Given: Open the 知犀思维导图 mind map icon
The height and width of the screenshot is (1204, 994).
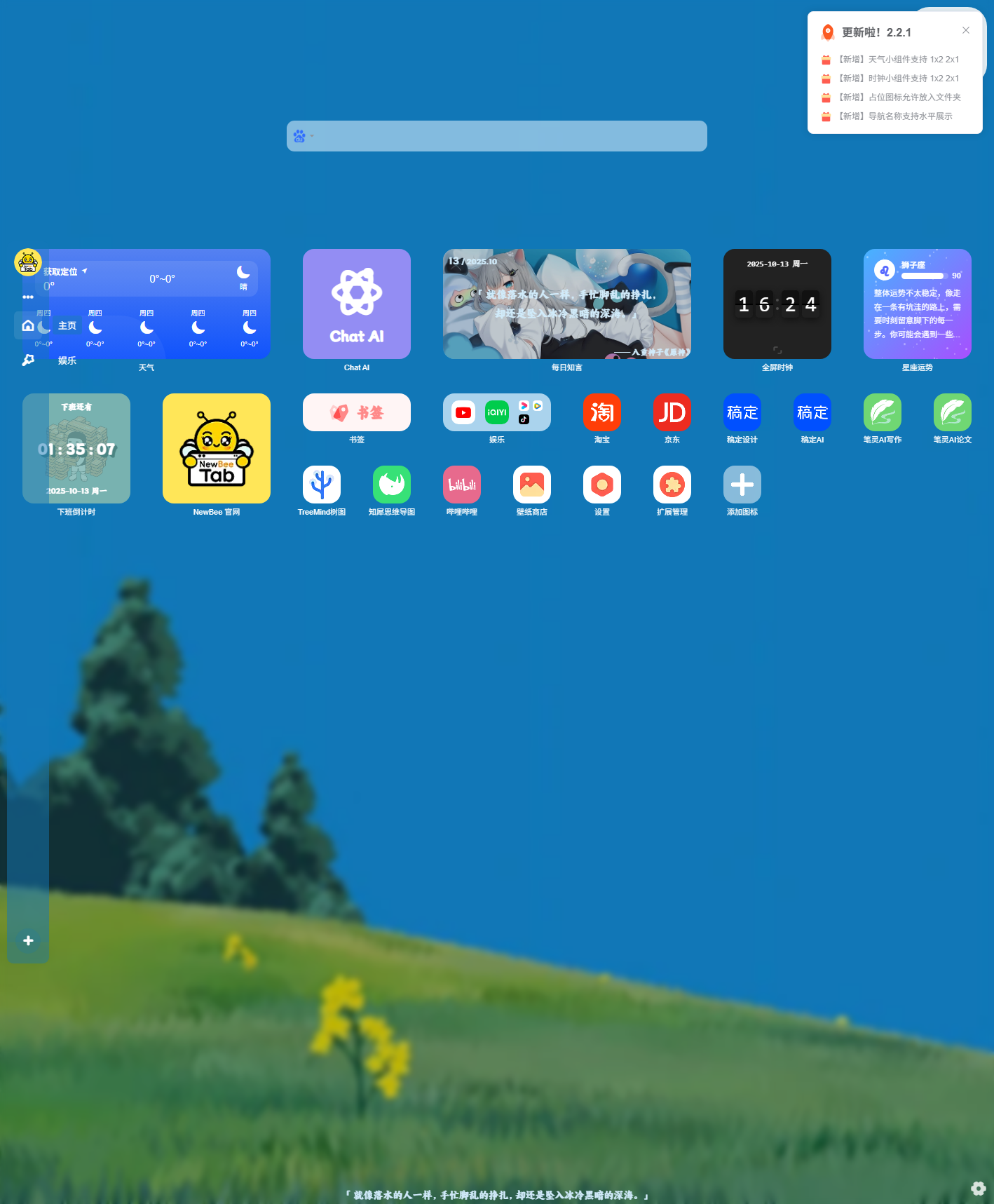Looking at the screenshot, I should pos(391,485).
